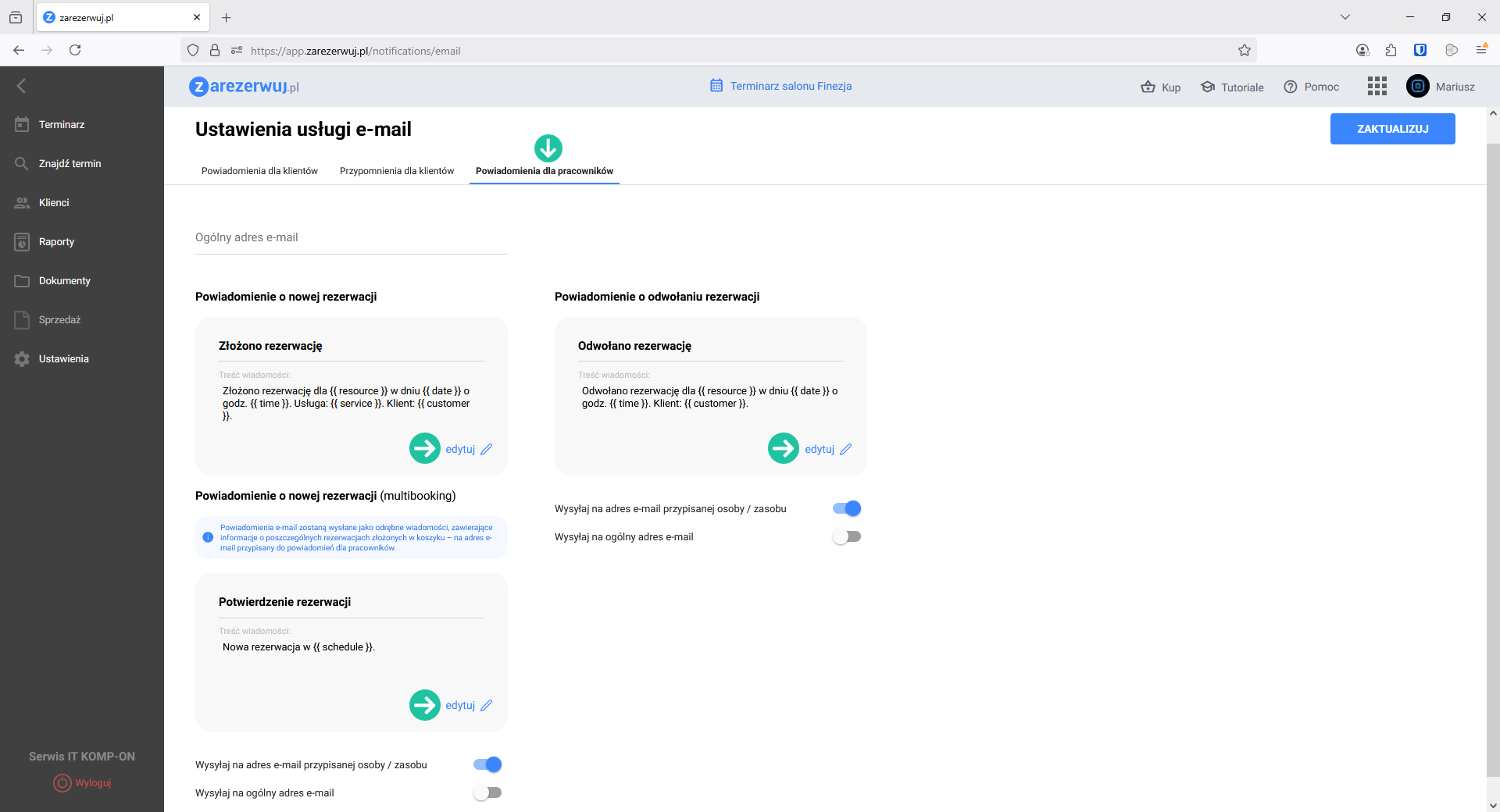1500x812 pixels.
Task: Focus the Ogólny adres e-mail field
Action: pos(352,238)
